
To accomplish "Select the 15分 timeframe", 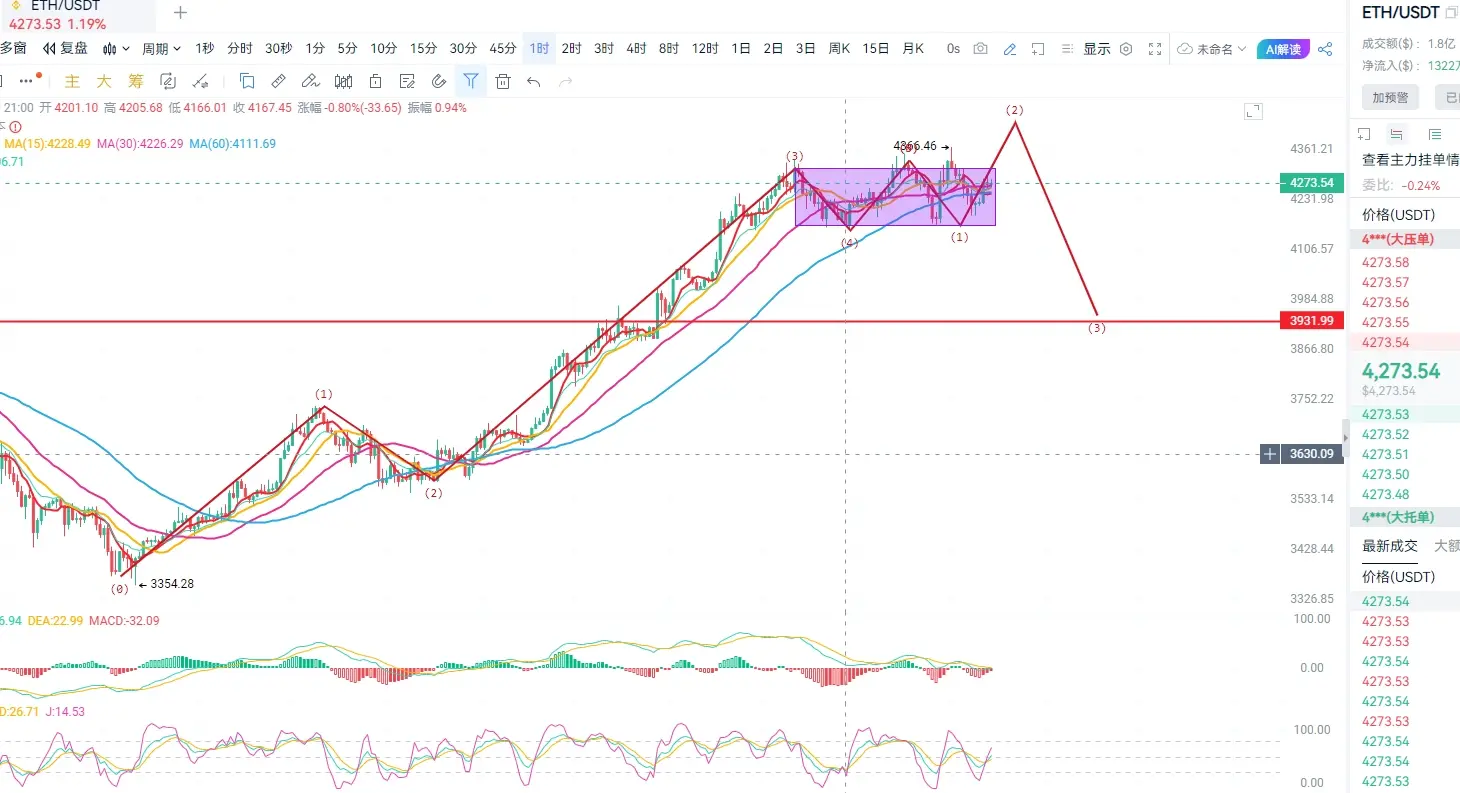I will 423,48.
